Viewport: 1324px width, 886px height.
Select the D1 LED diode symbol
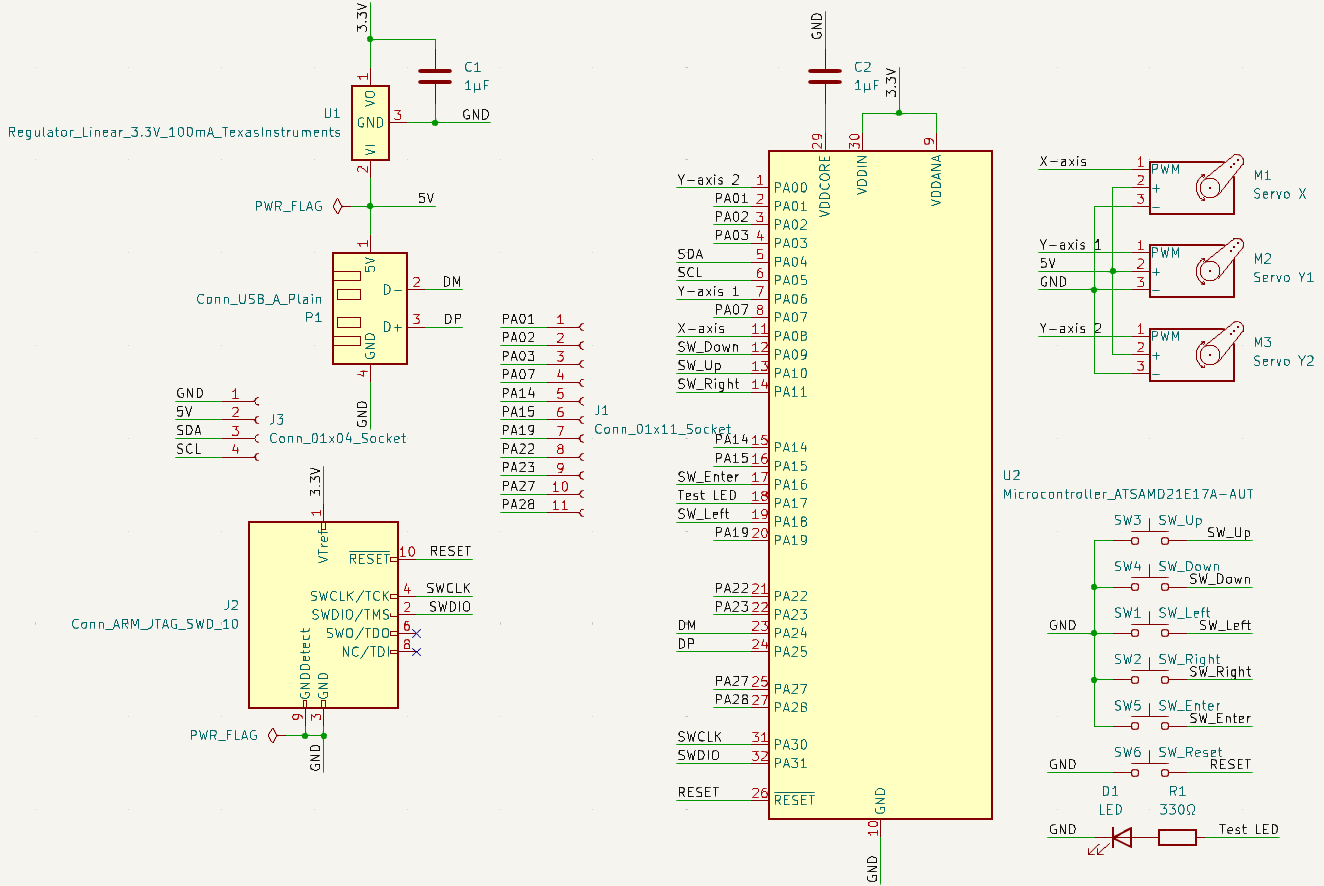tap(1113, 839)
